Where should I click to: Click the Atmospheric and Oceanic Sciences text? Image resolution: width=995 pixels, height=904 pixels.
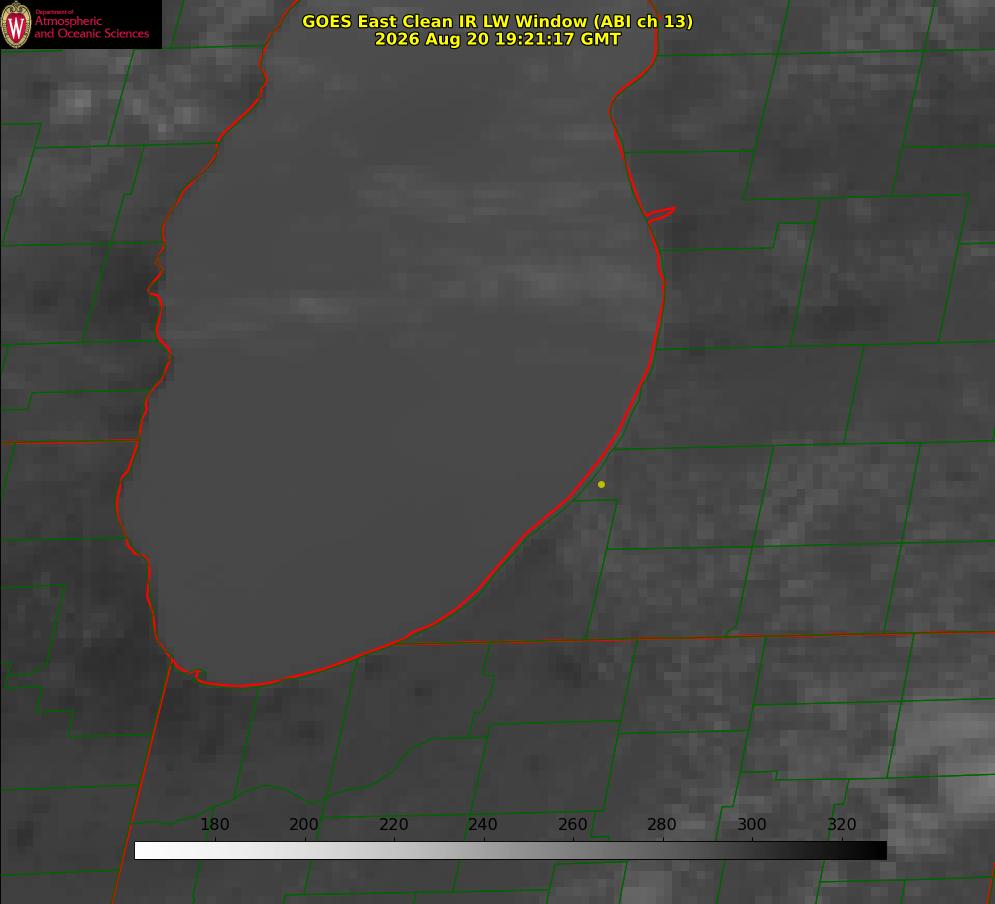[91, 27]
